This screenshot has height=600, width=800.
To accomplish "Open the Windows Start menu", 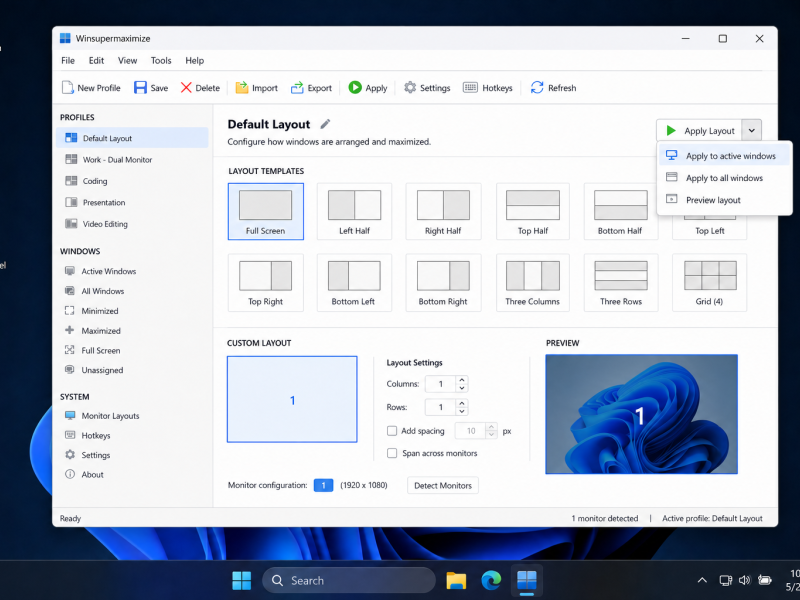I will (x=242, y=581).
